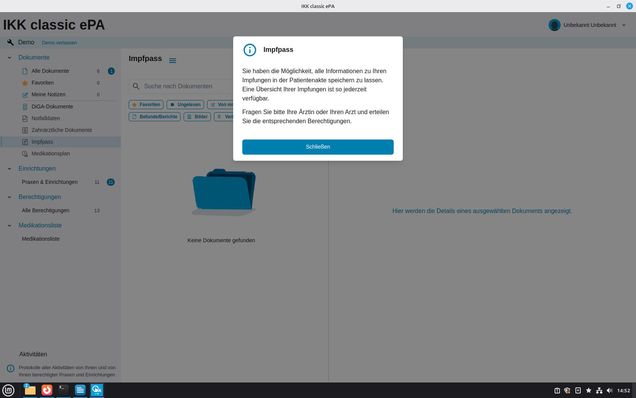The height and width of the screenshot is (398, 636).
Task: Click the volume icon in system tray
Action: pyautogui.click(x=609, y=391)
